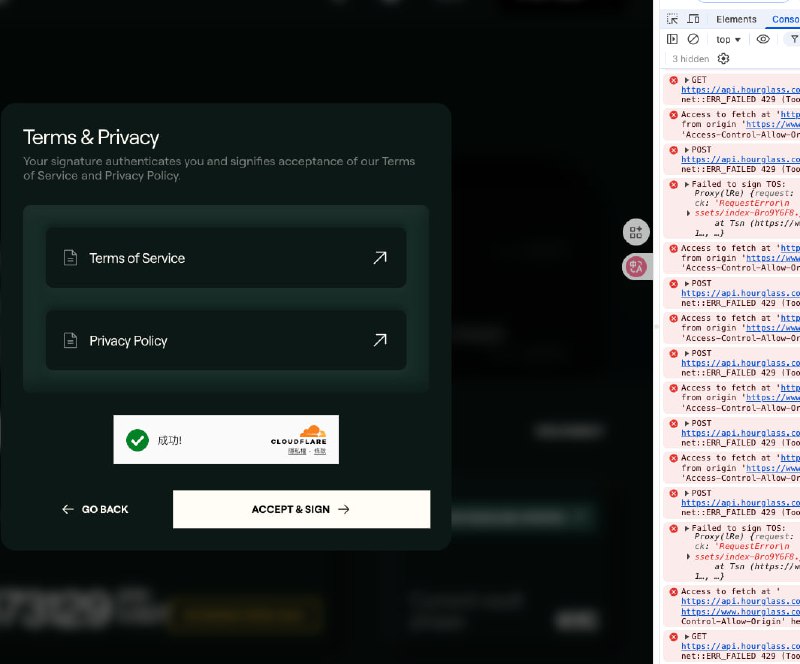Click the GO BACK button

pos(96,509)
